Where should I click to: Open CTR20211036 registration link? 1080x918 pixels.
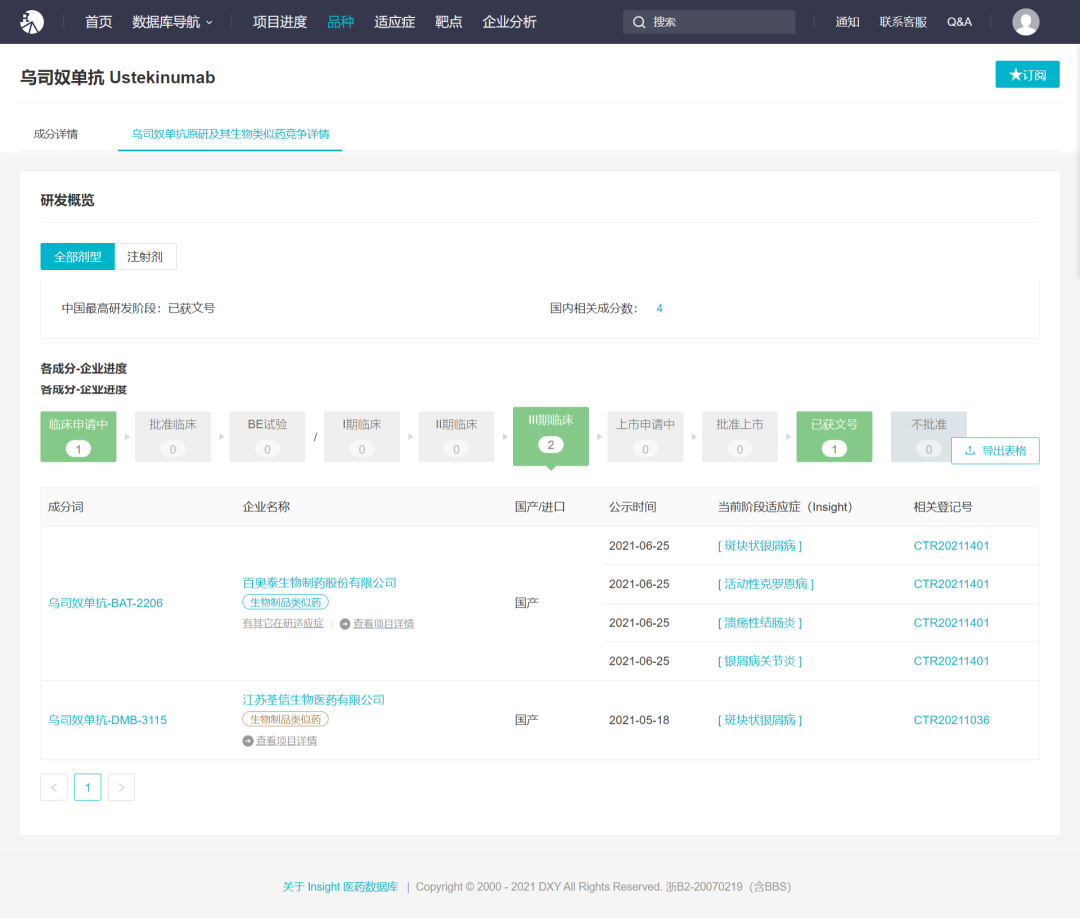point(951,720)
